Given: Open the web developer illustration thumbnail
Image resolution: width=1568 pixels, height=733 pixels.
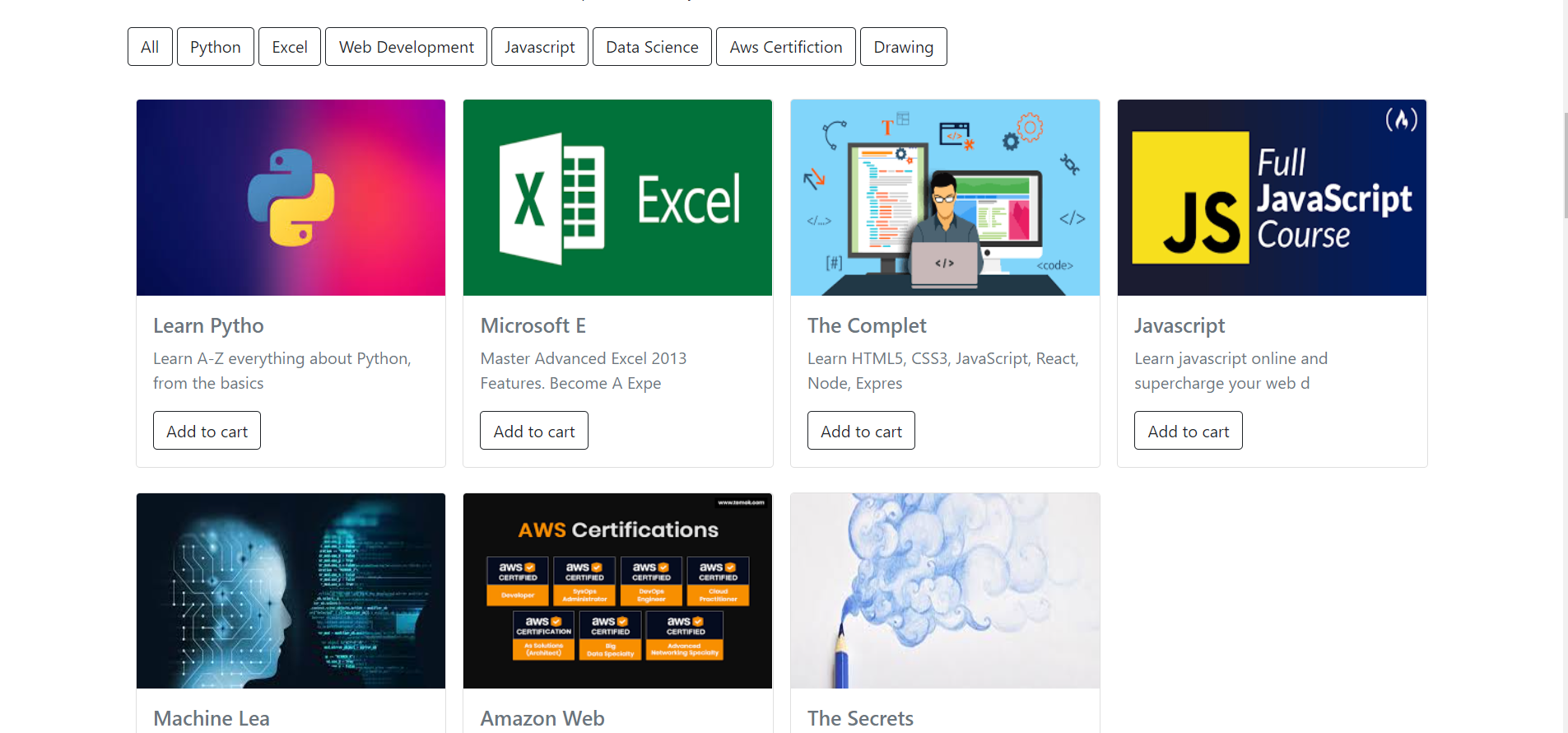Looking at the screenshot, I should 945,198.
